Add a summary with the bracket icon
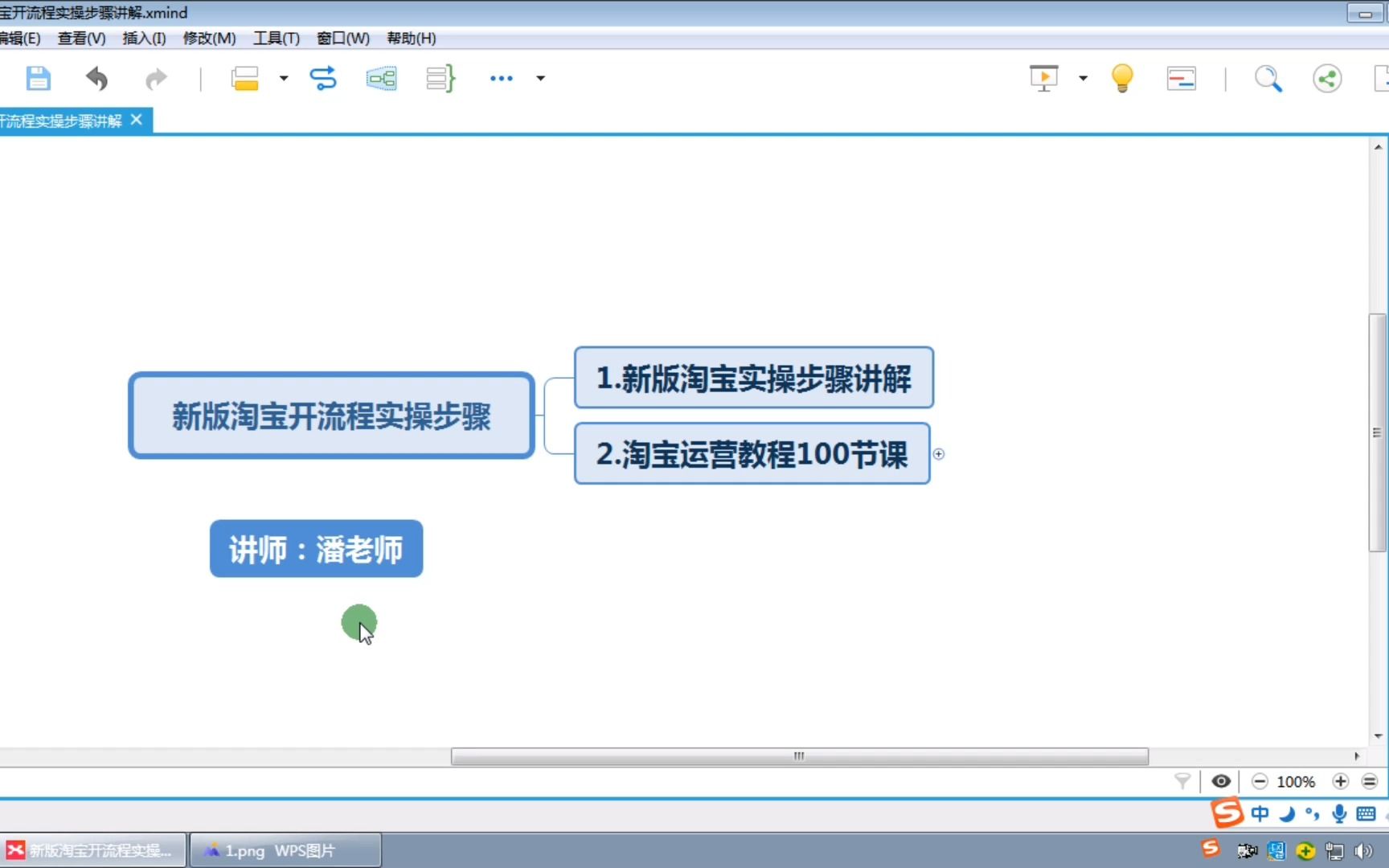The width and height of the screenshot is (1389, 868). click(x=440, y=79)
